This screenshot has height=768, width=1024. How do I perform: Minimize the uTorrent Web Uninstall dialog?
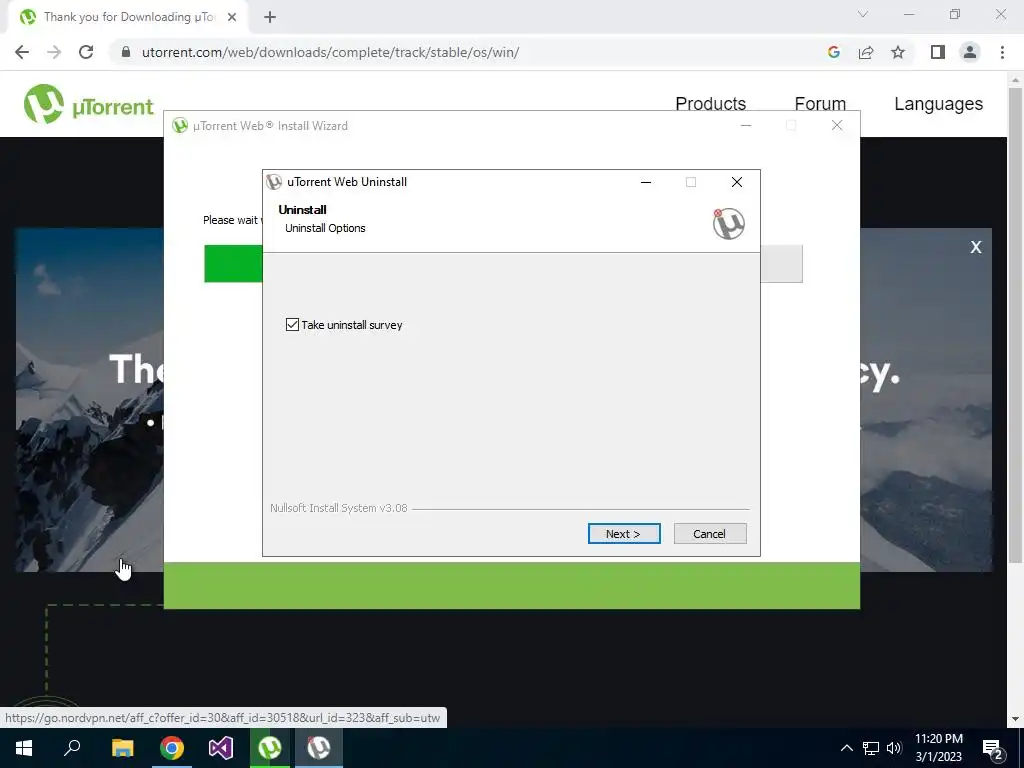646,182
